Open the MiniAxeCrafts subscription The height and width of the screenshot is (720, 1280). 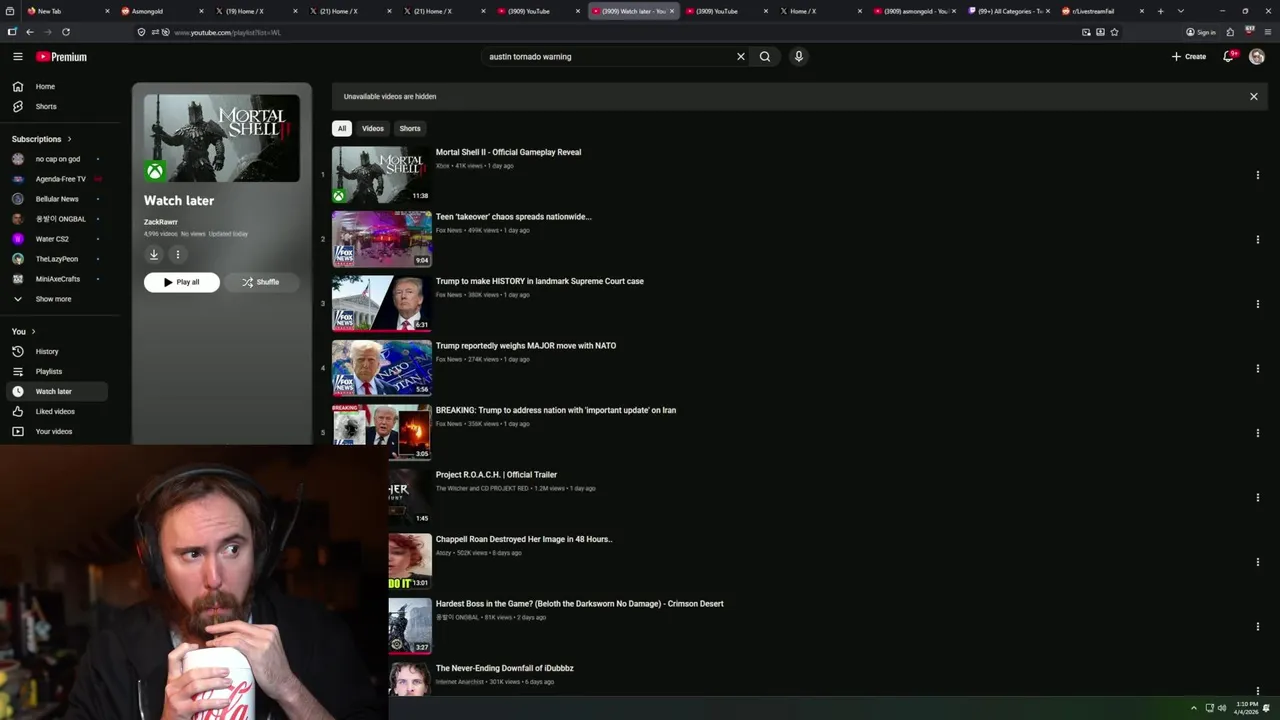[57, 279]
